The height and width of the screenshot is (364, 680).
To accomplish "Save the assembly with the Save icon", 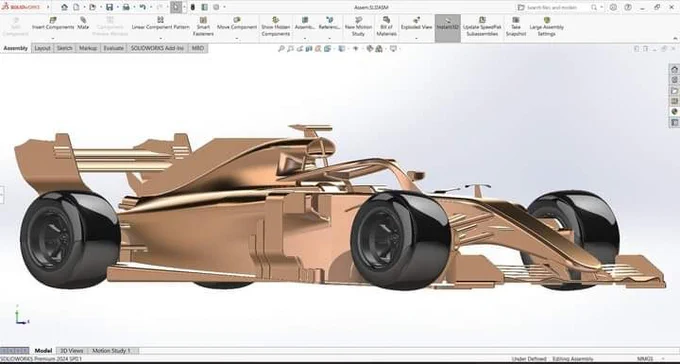I will click(x=109, y=7).
